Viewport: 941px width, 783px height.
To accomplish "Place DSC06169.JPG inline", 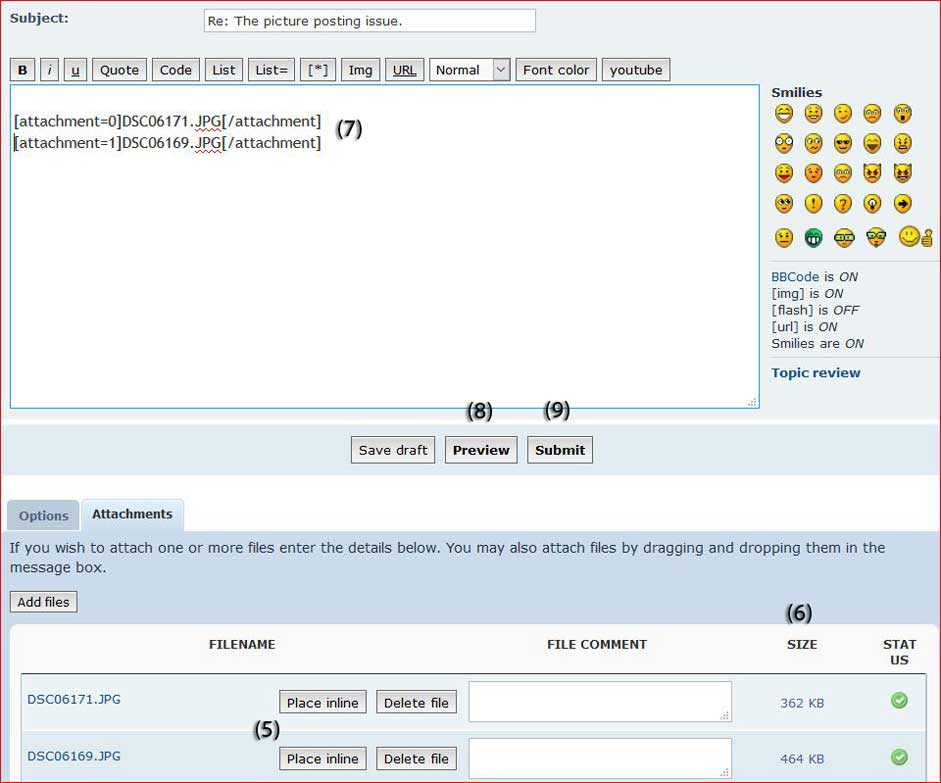I will [x=323, y=759].
